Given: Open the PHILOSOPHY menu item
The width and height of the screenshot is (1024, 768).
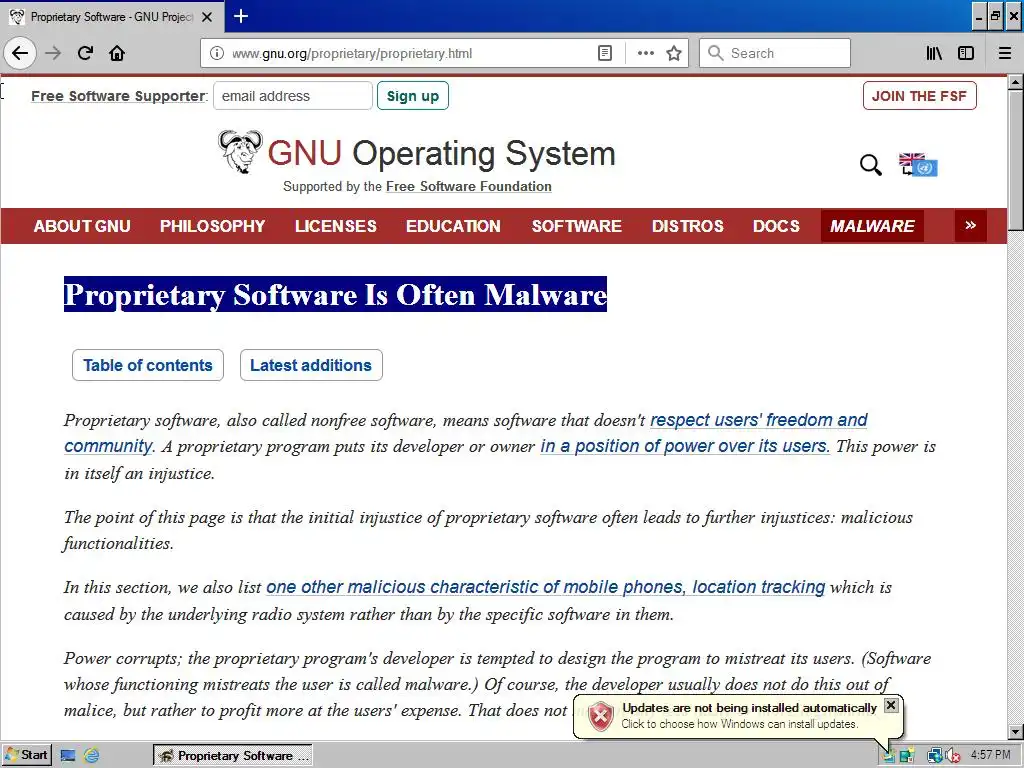Looking at the screenshot, I should pos(212,226).
